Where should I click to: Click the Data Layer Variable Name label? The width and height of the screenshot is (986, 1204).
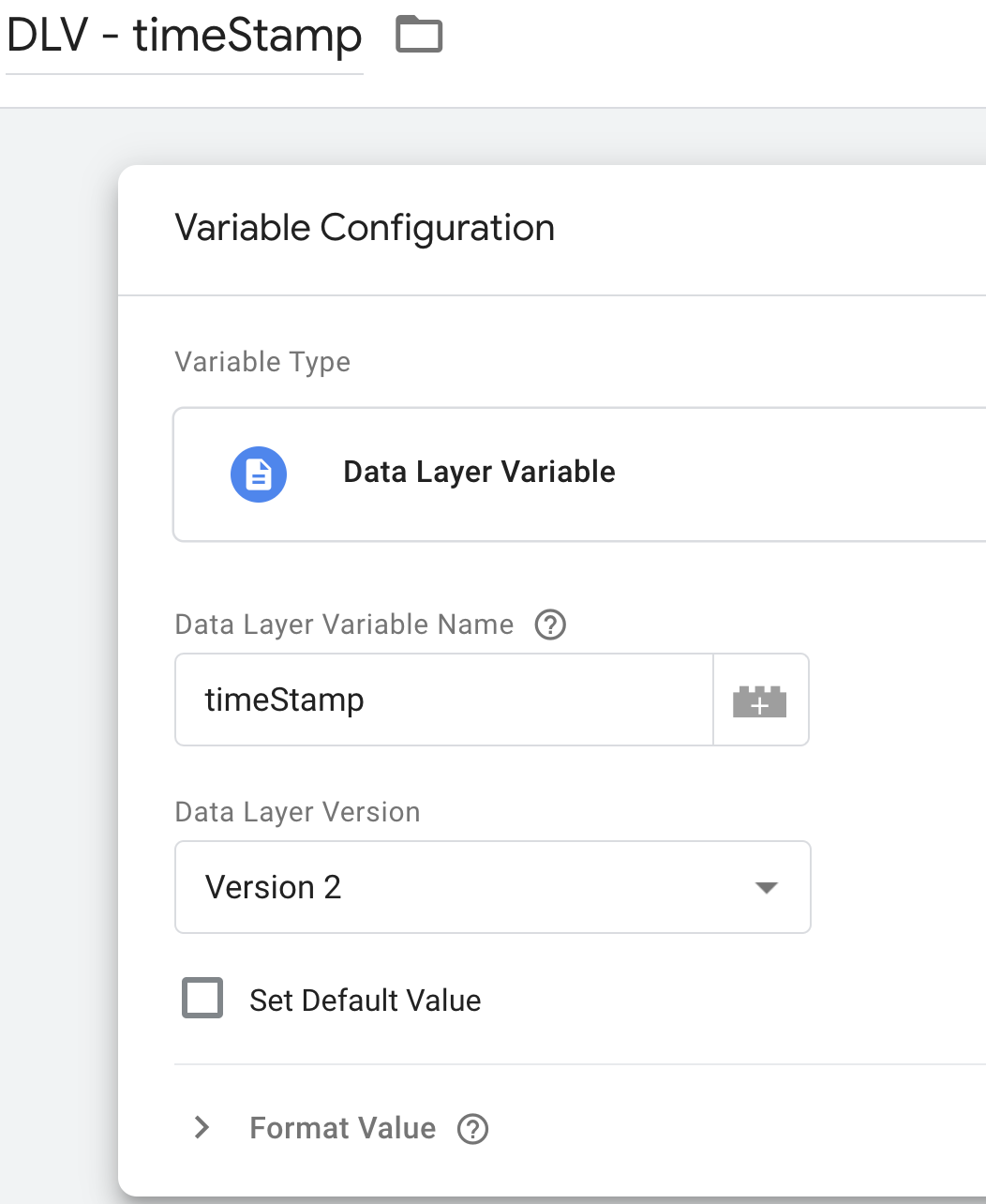[344, 625]
